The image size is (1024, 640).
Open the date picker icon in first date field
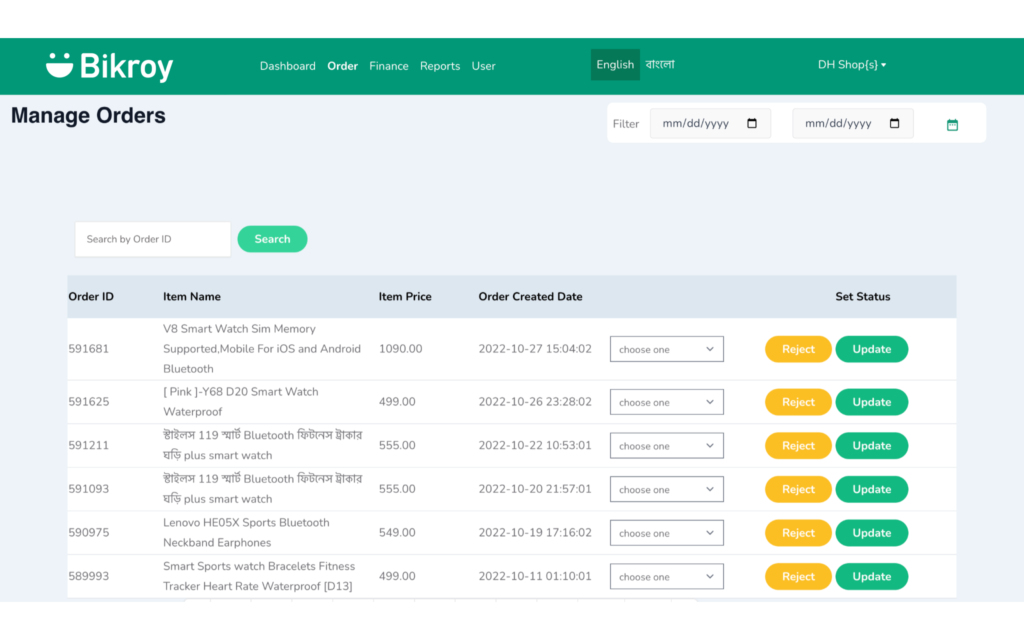(x=752, y=123)
